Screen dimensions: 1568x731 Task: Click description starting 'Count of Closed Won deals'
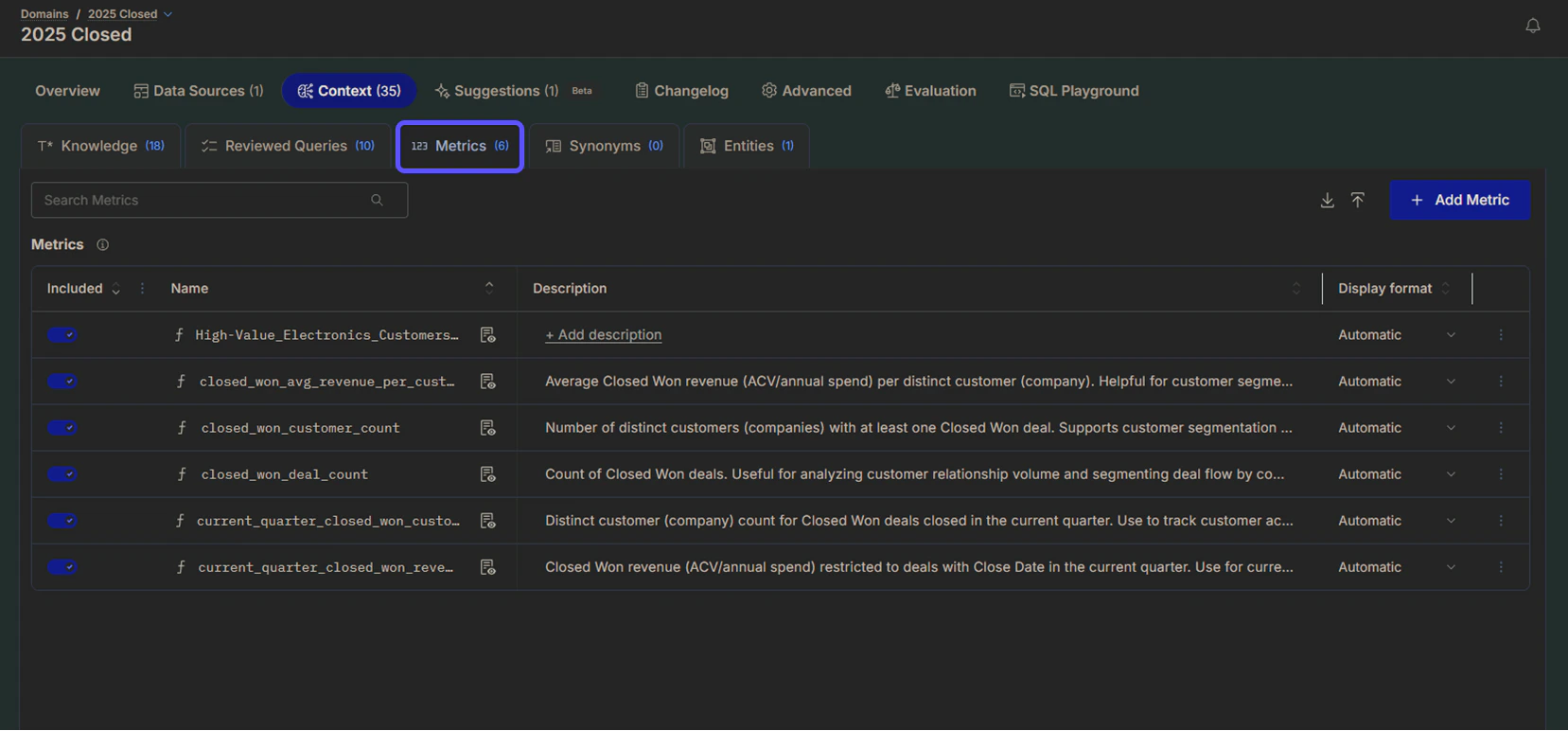(x=915, y=473)
